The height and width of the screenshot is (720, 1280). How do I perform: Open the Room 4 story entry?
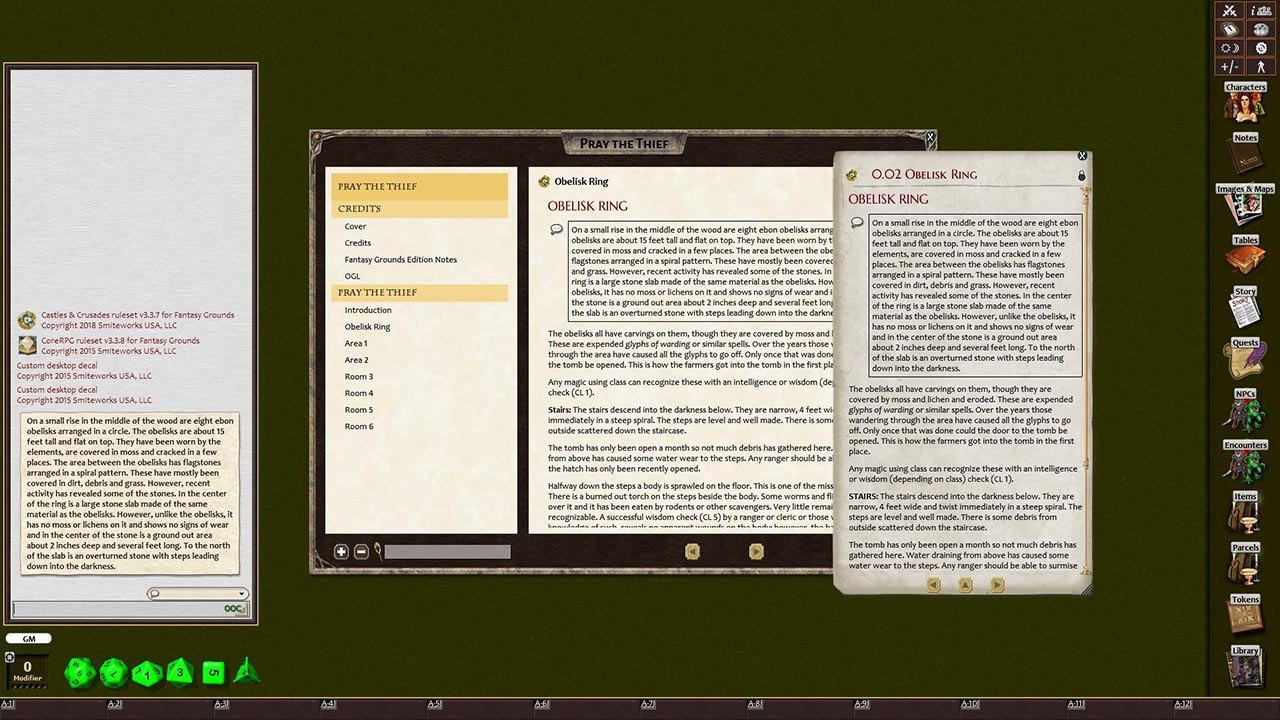click(358, 392)
